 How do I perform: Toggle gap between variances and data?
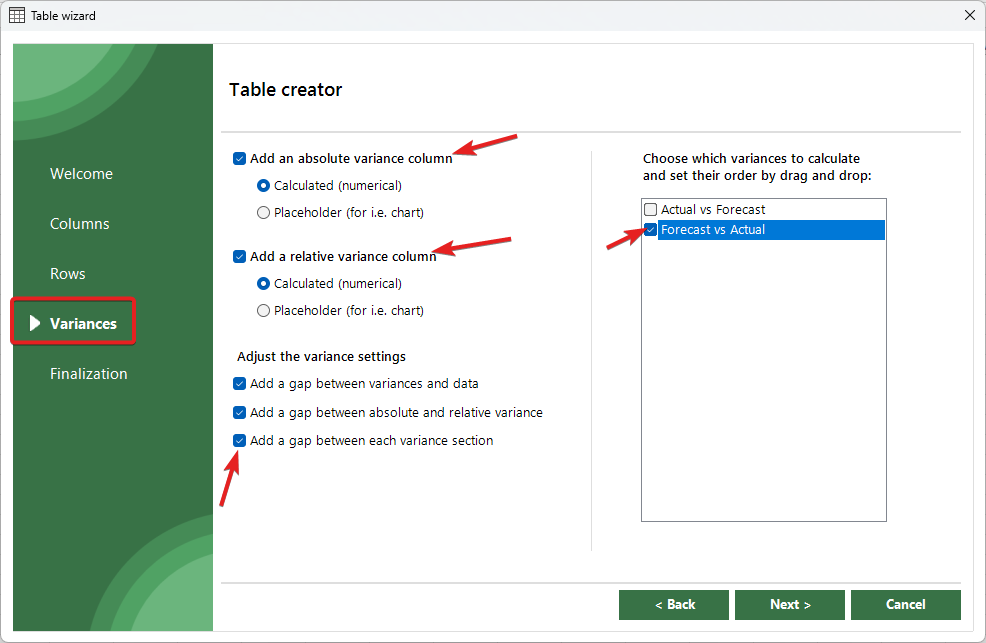click(239, 383)
